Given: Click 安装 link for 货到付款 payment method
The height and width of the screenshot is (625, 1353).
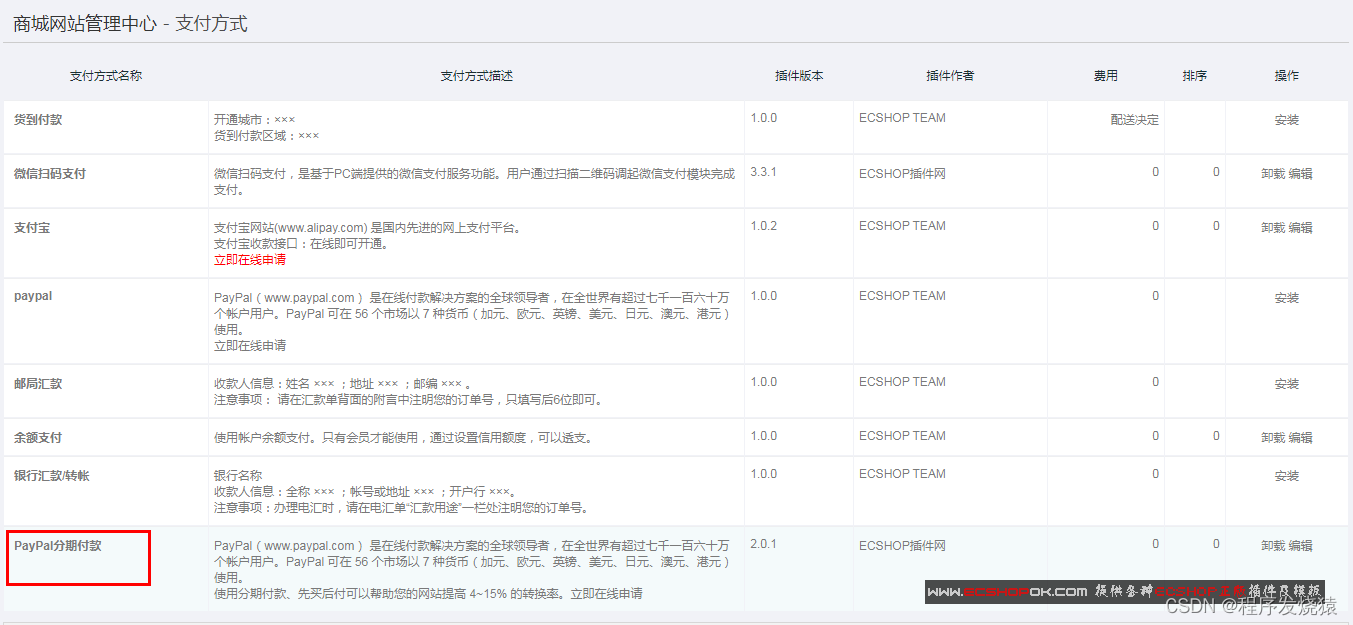Looking at the screenshot, I should pos(1286,117).
